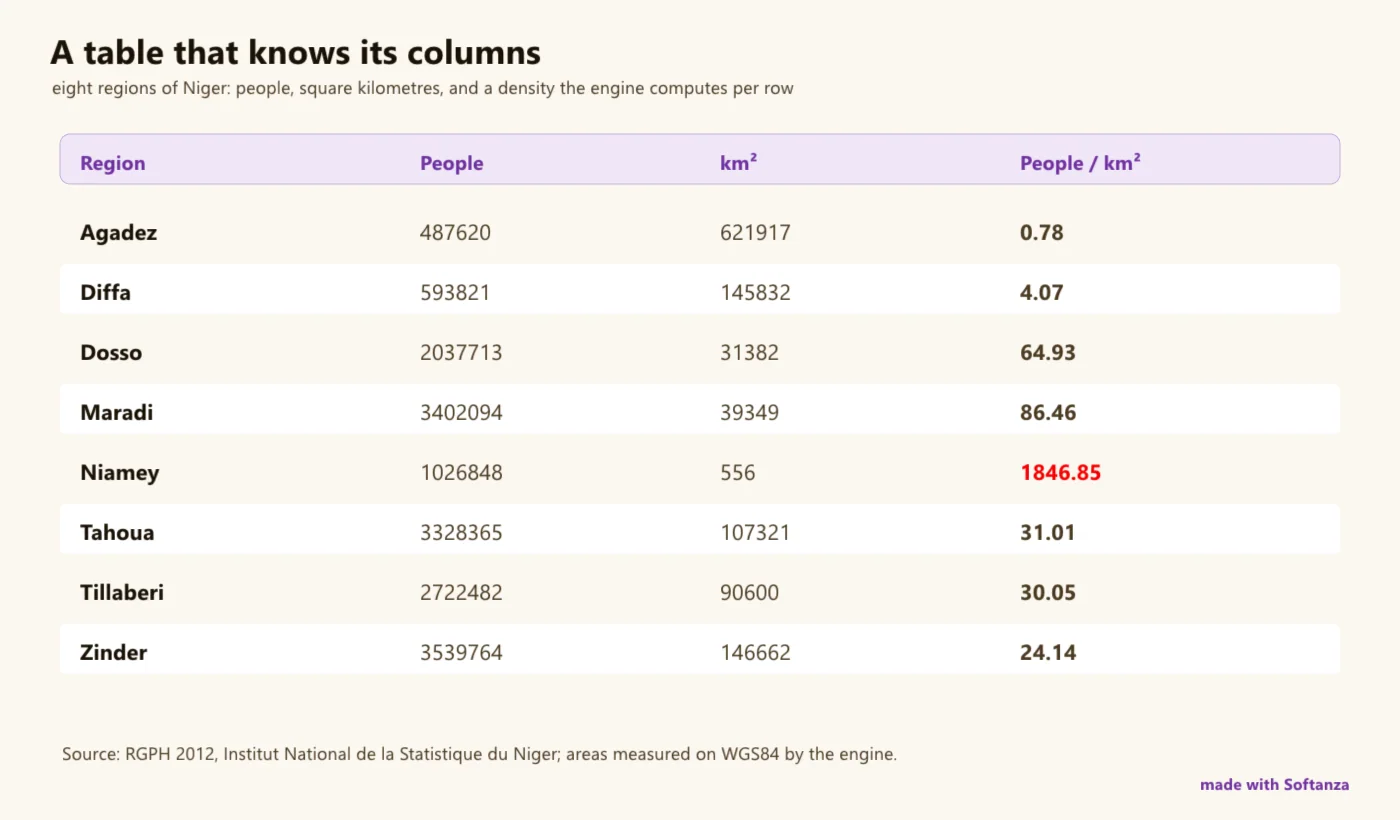Click the density value 0.78

point(1042,233)
